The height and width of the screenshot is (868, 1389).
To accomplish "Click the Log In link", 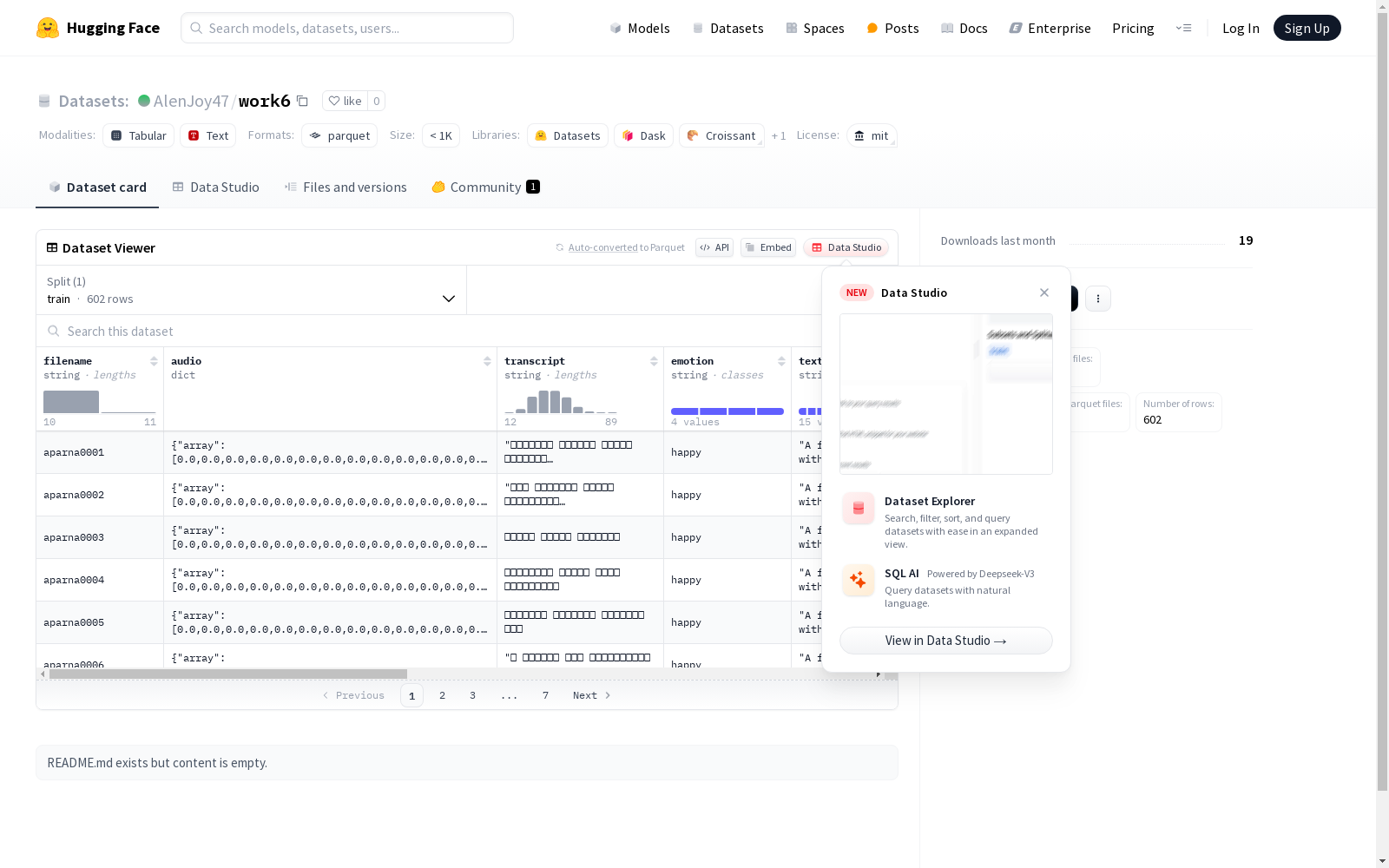I will coord(1241,28).
